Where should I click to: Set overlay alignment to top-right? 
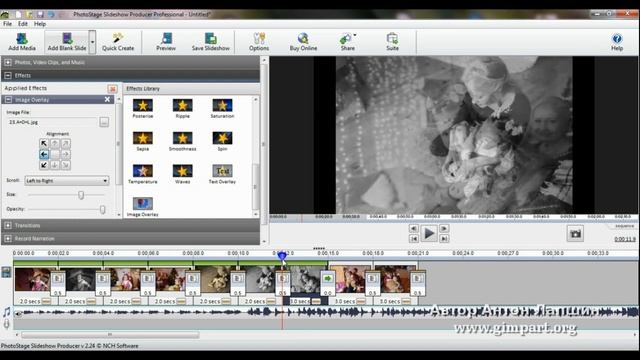(65, 144)
